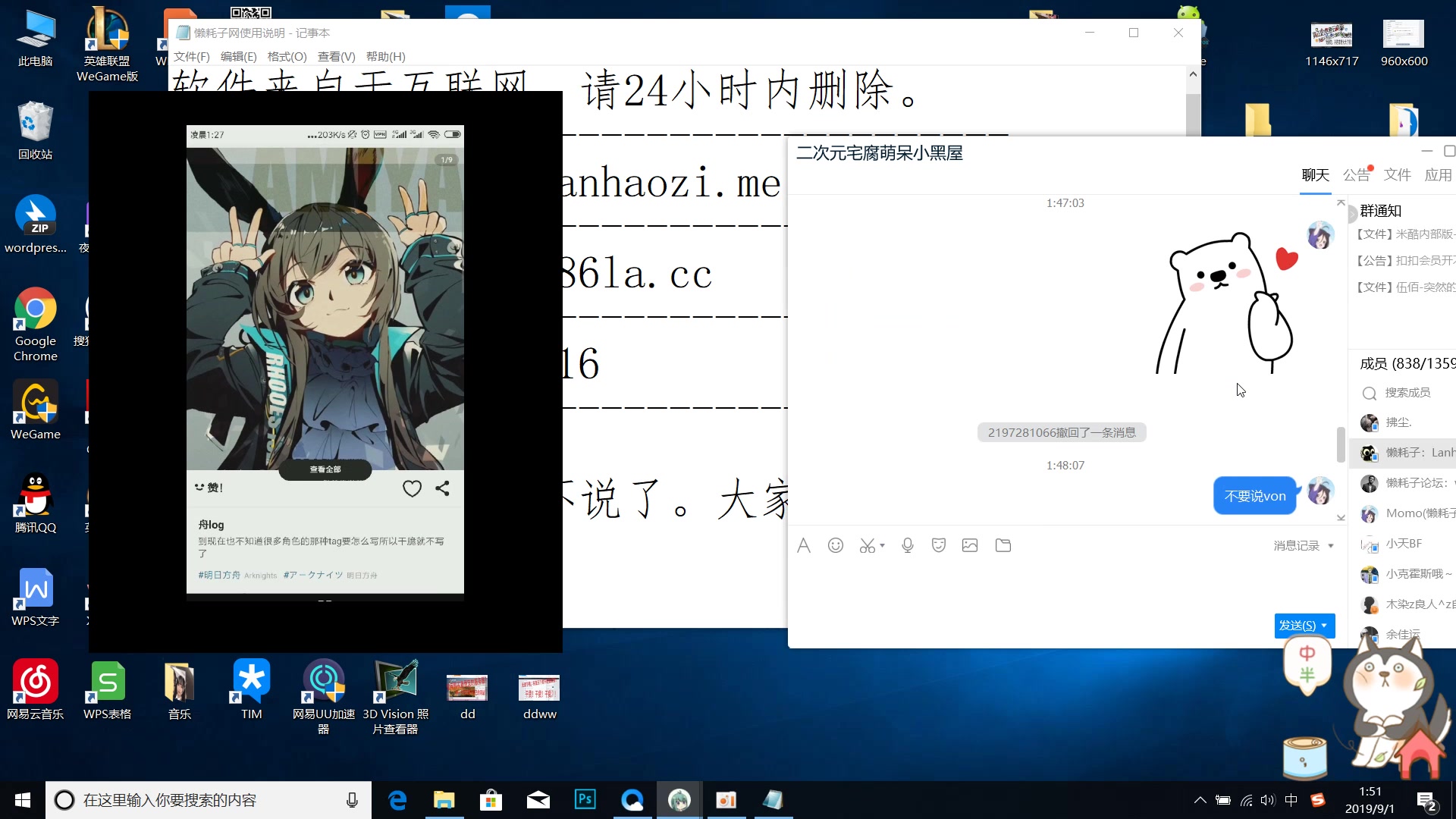Open 网易云音乐 desktop icon

pos(36,690)
